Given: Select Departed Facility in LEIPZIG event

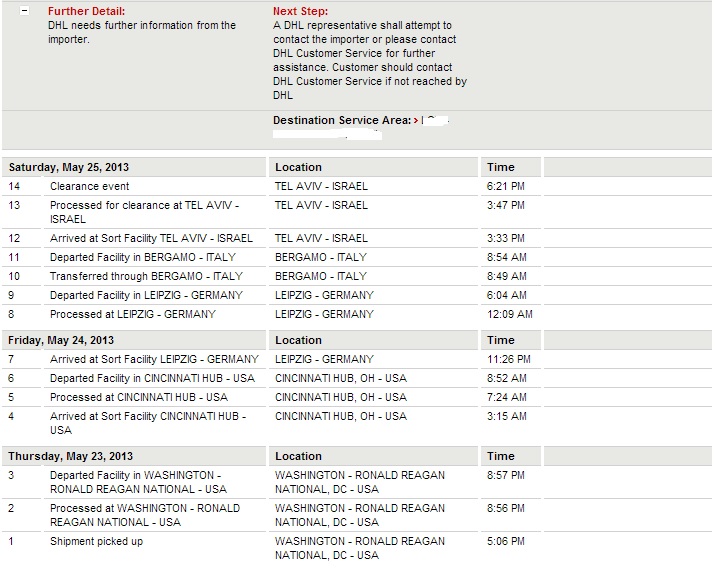Looking at the screenshot, I should coord(146,295).
